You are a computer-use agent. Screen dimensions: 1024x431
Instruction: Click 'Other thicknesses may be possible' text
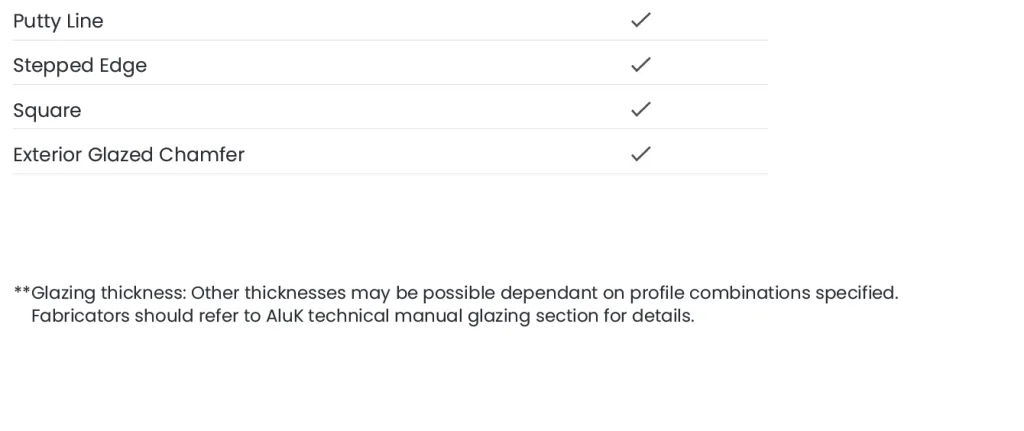point(343,294)
